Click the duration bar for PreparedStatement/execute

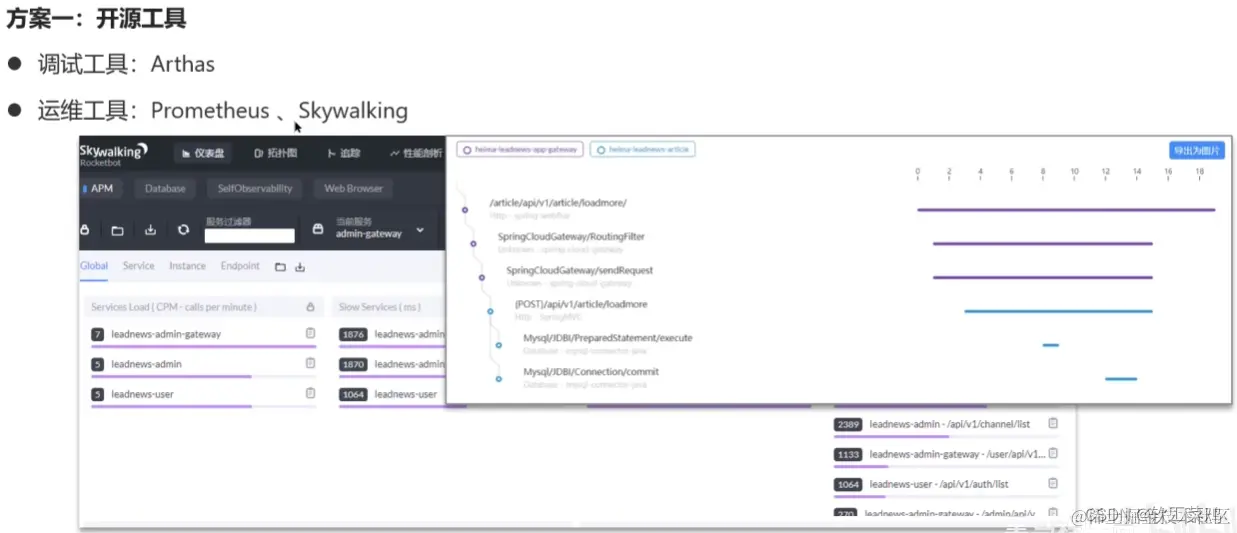click(x=1050, y=345)
